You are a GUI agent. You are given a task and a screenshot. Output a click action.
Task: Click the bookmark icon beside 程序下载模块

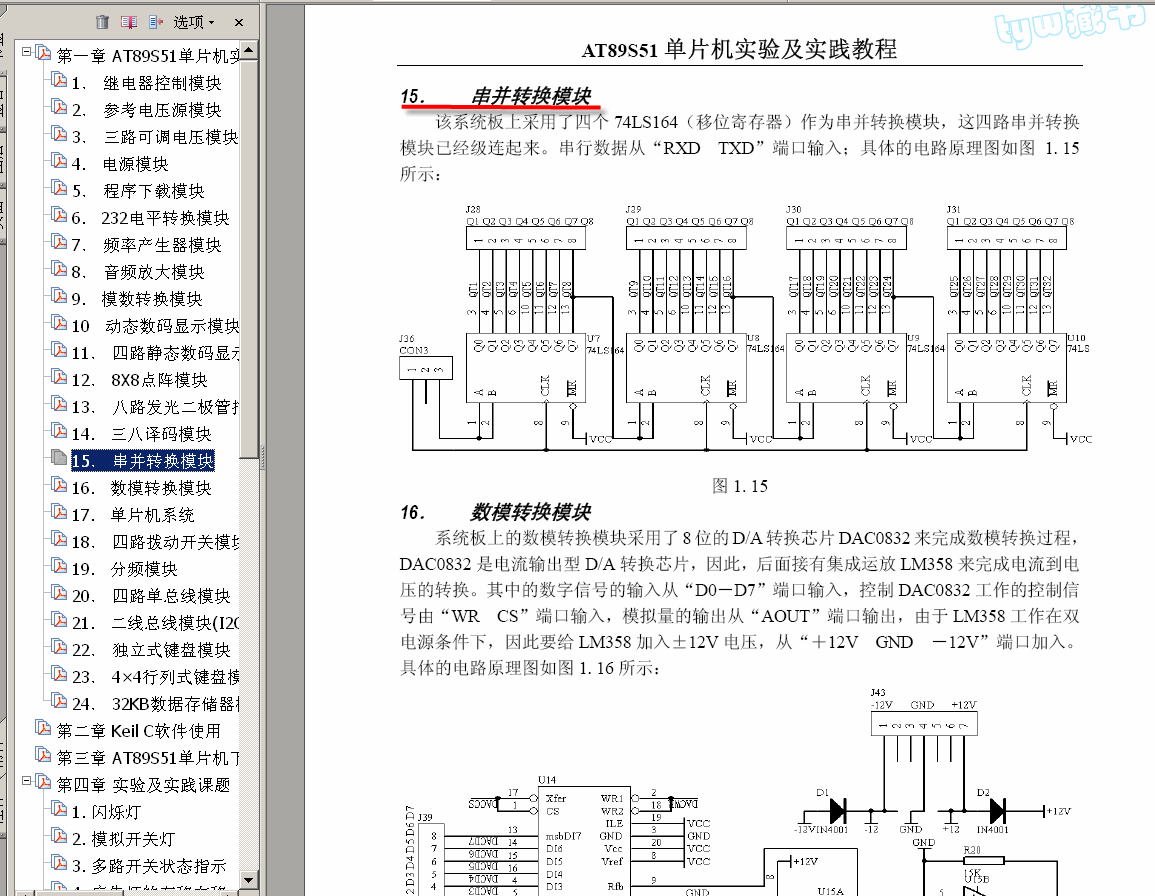point(59,189)
